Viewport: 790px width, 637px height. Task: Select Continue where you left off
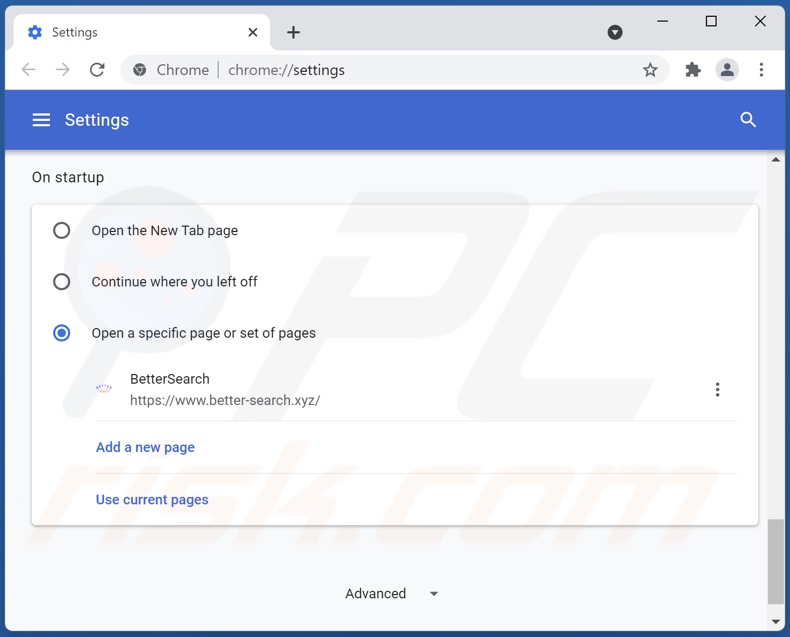(x=62, y=282)
